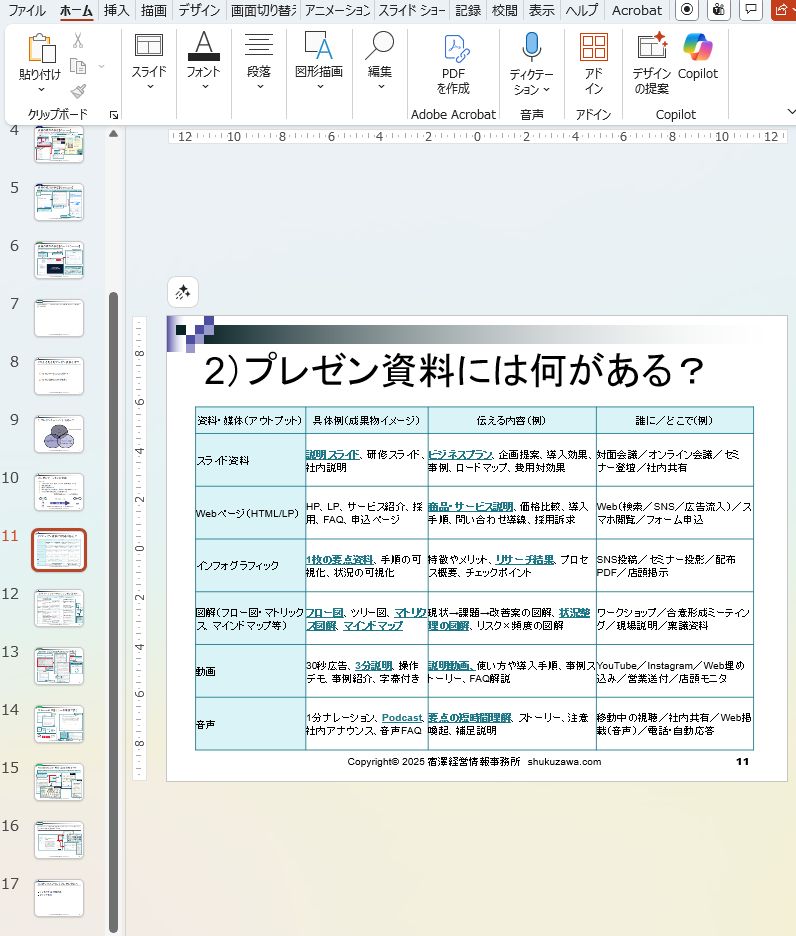Viewport: 796px width, 936px height.
Task: Click the 貼り付け (Paste) clipboard icon
Action: [x=40, y=48]
